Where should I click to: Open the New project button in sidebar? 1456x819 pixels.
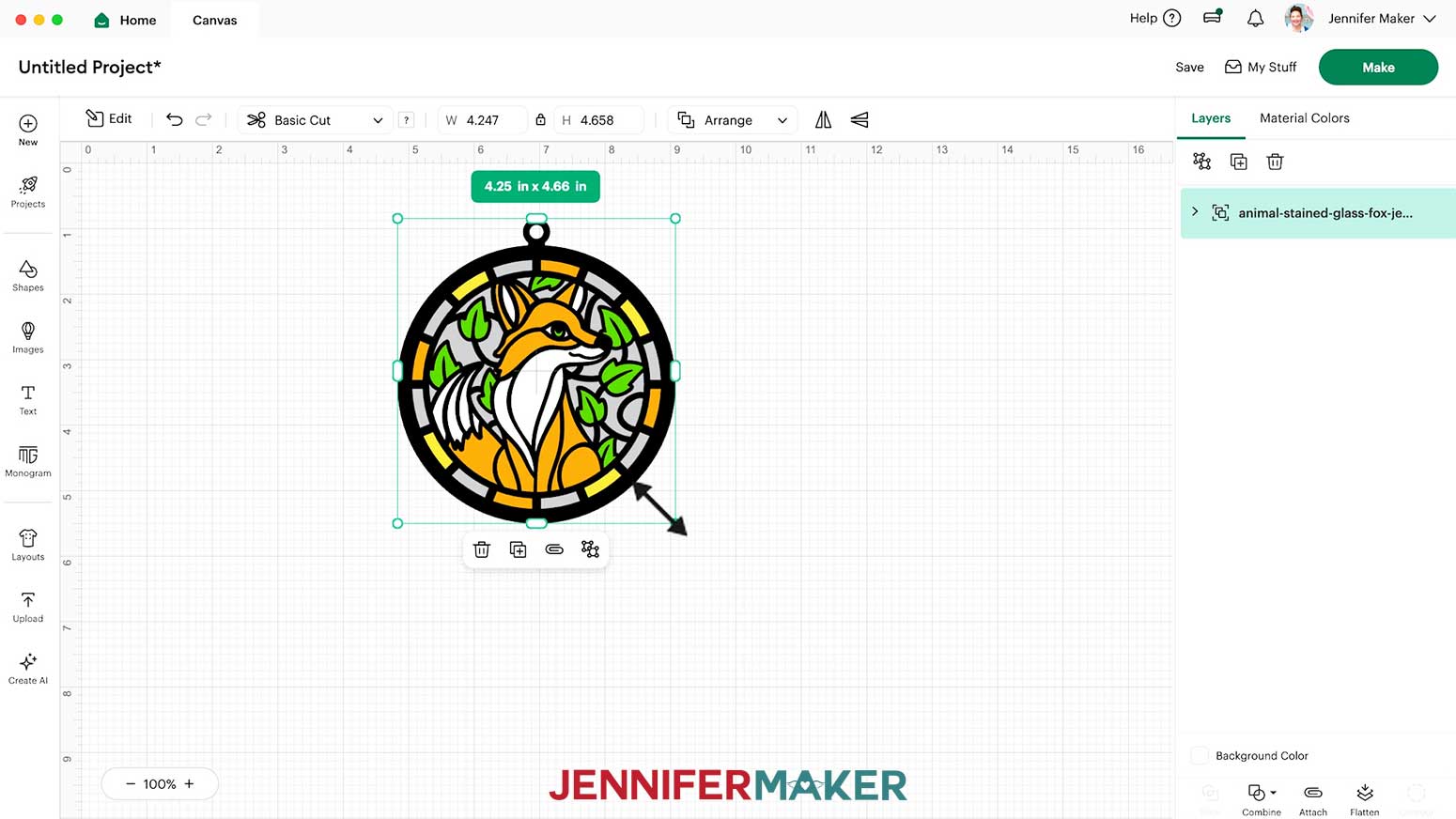coord(28,130)
